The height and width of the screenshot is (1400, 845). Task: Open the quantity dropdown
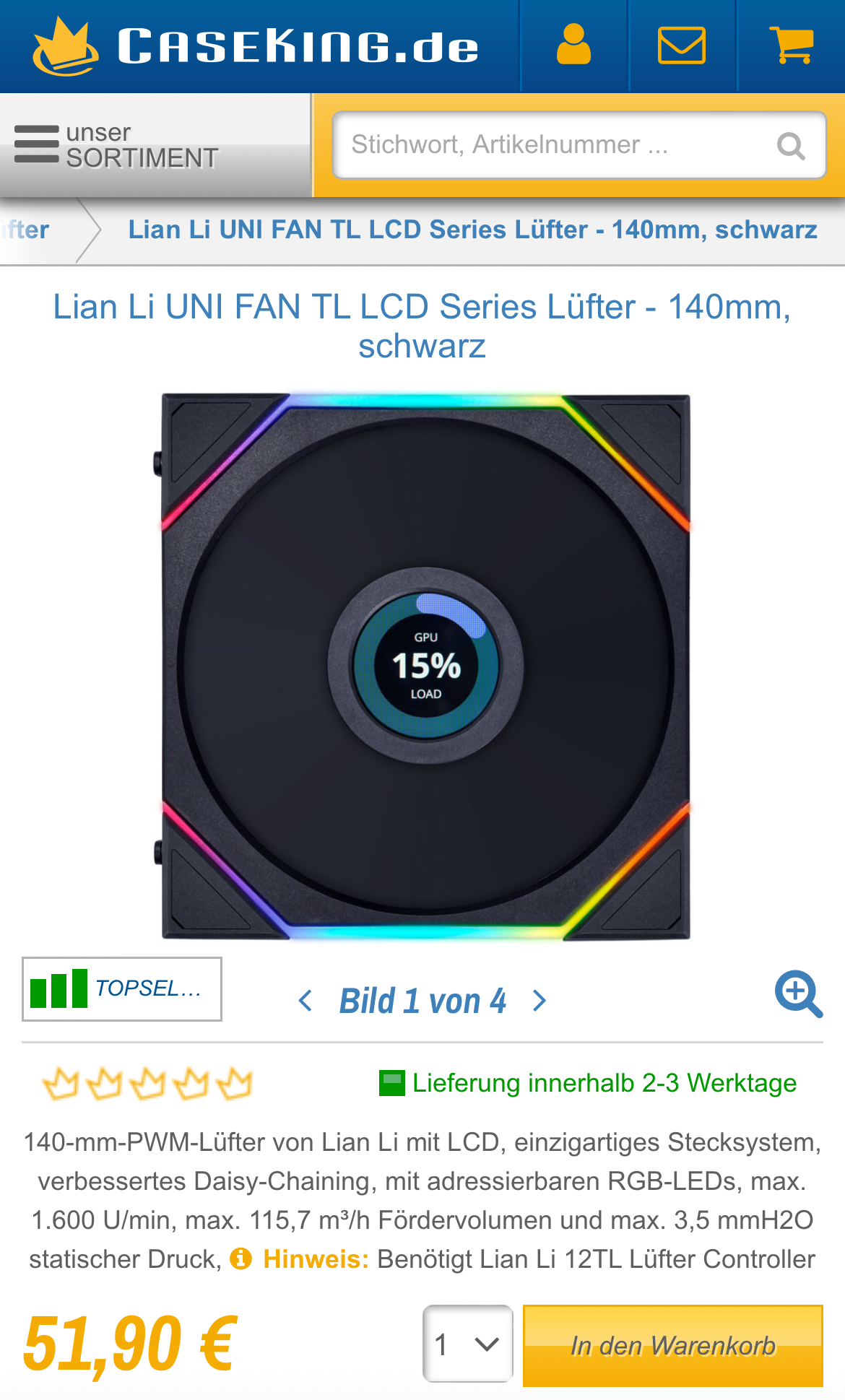coord(468,1344)
